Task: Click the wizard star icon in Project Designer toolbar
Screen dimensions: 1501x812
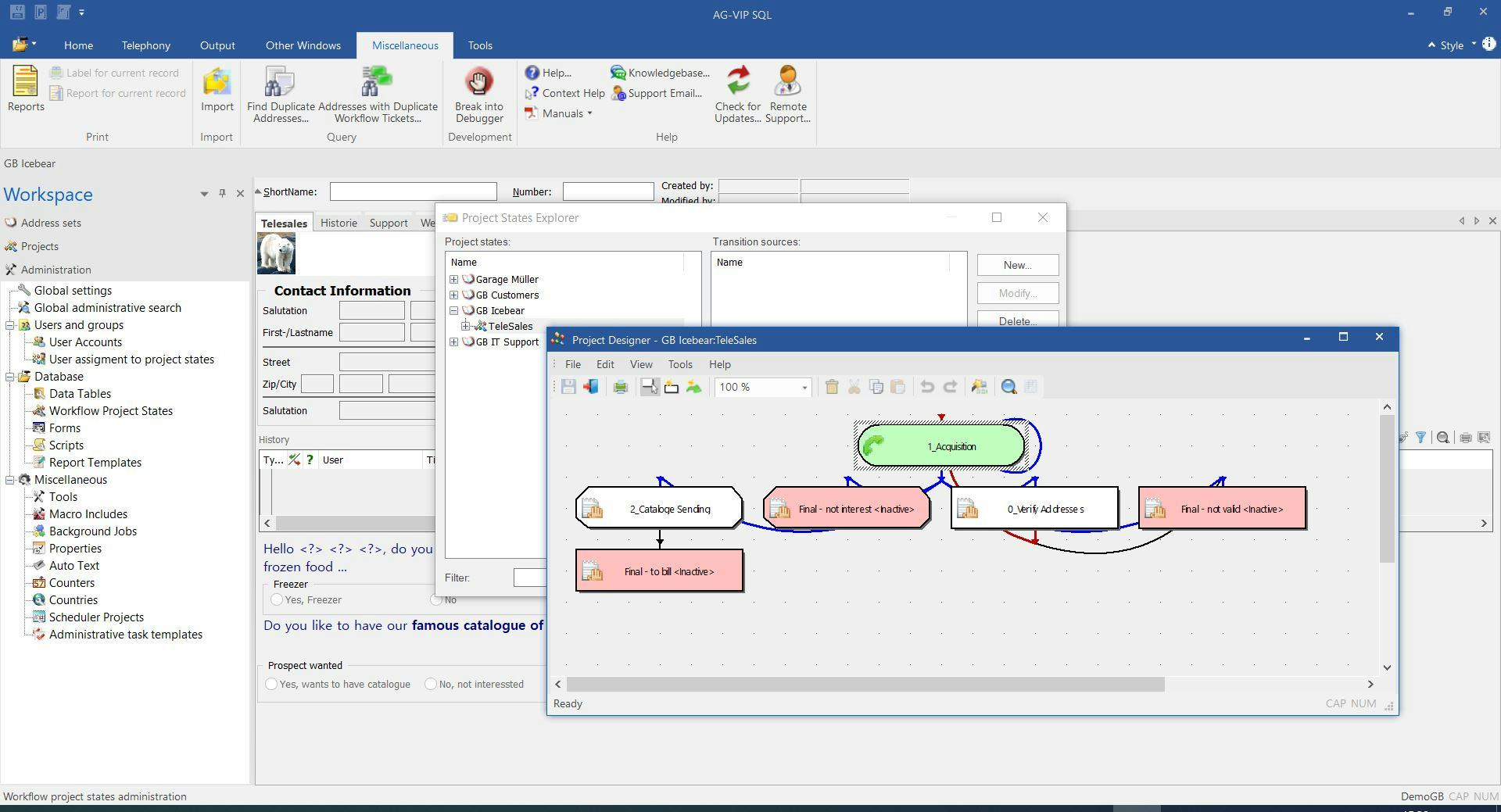Action: point(979,387)
